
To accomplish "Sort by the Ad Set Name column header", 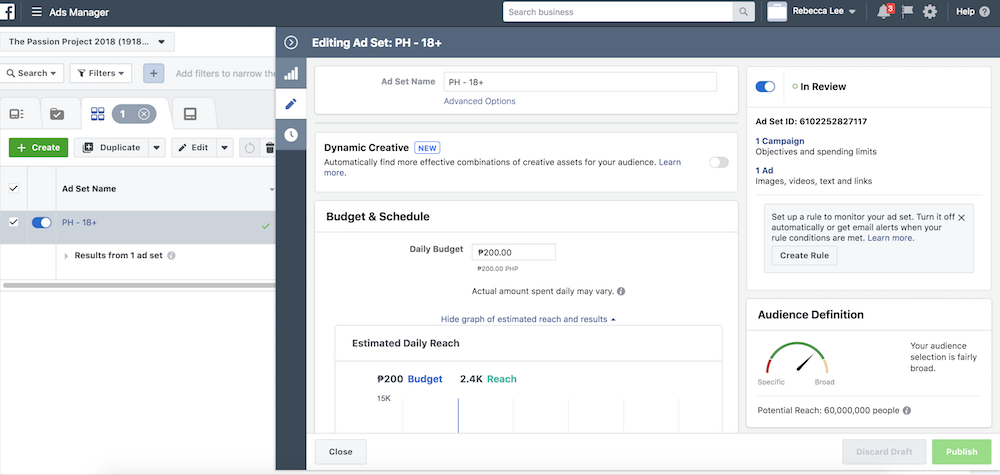I will pyautogui.click(x=89, y=189).
